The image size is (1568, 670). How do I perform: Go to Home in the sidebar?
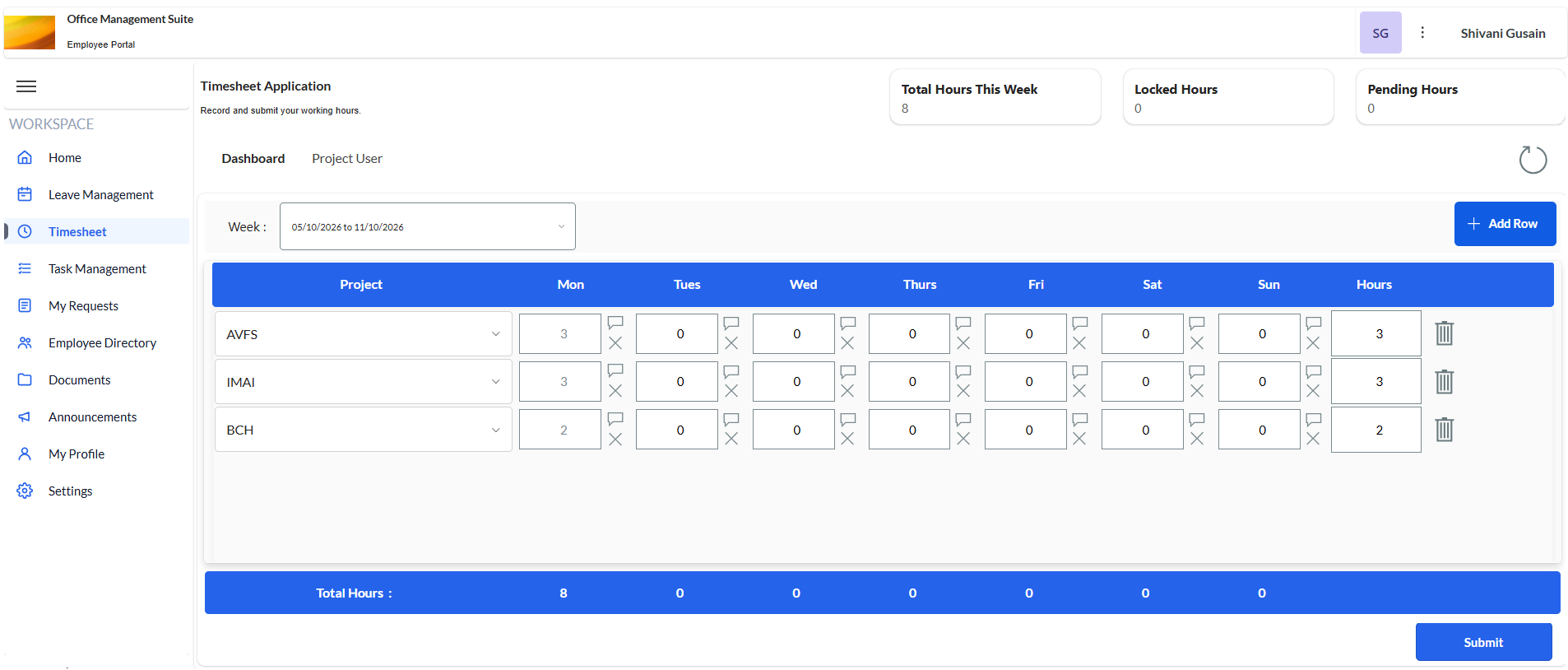click(97, 158)
